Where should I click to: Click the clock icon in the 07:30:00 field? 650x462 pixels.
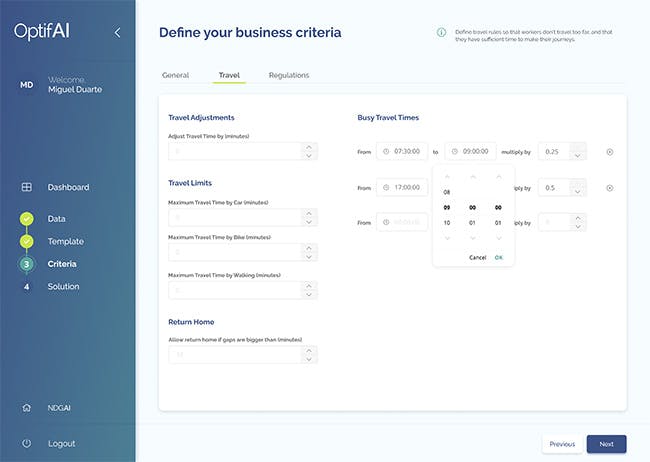[x=386, y=151]
